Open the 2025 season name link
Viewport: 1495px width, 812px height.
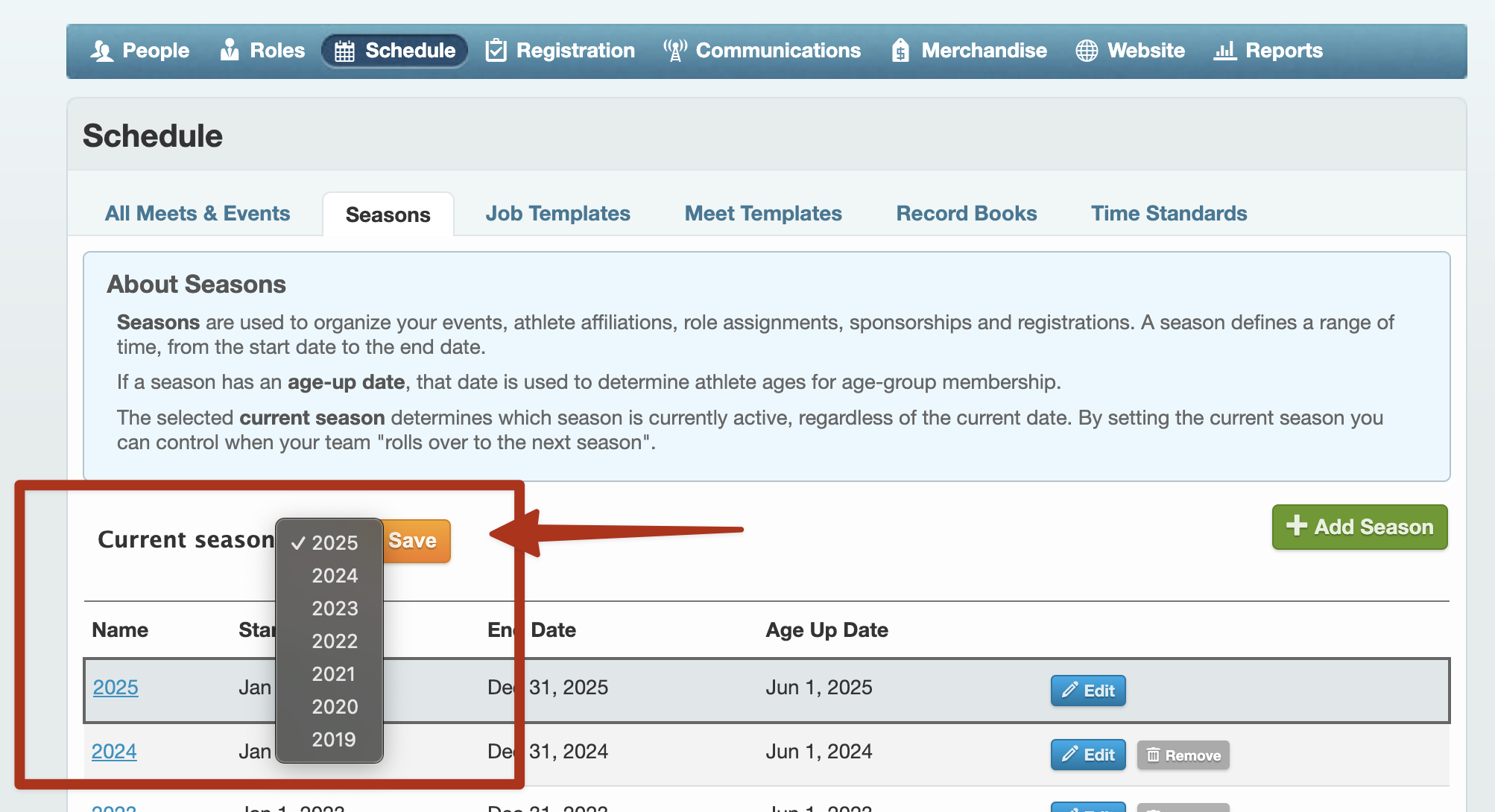tap(116, 688)
